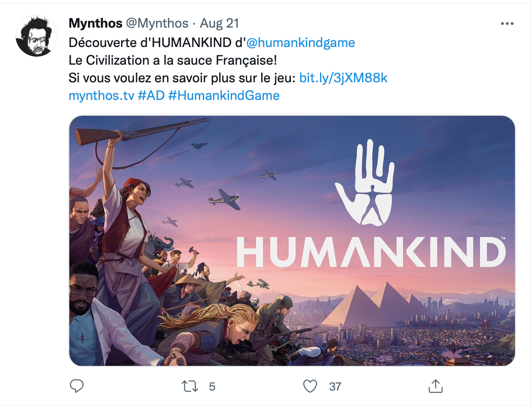Open the Mynthos display name profile
531x406 pixels.
click(x=95, y=23)
